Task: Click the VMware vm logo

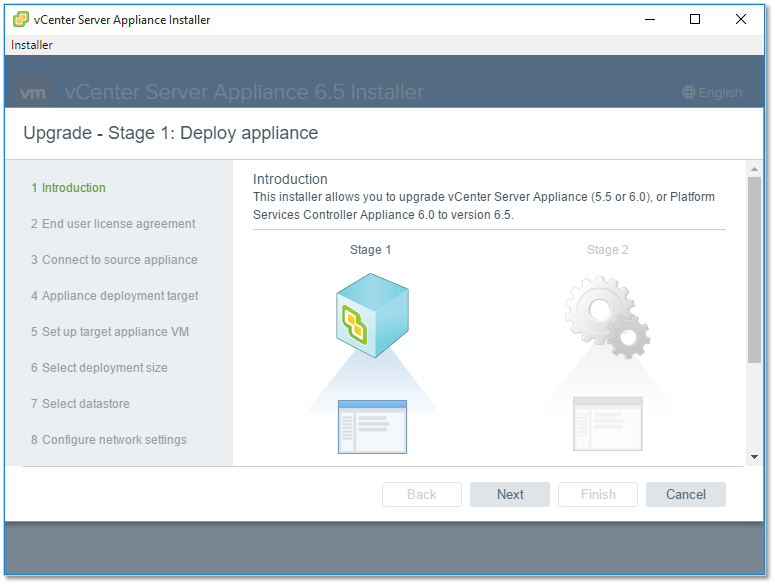Action: click(x=33, y=92)
